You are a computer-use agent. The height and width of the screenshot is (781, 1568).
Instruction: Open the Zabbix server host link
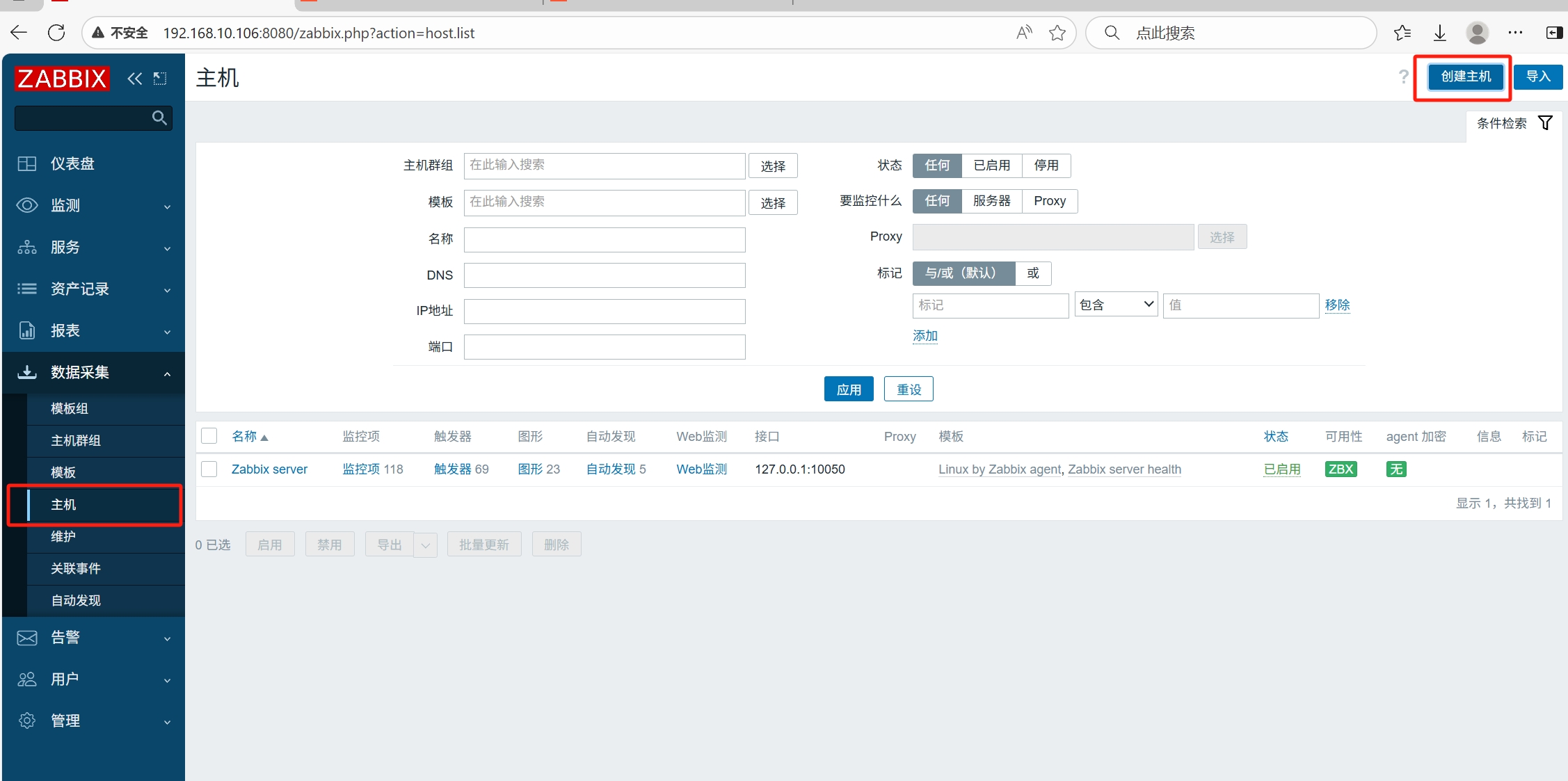(x=269, y=469)
